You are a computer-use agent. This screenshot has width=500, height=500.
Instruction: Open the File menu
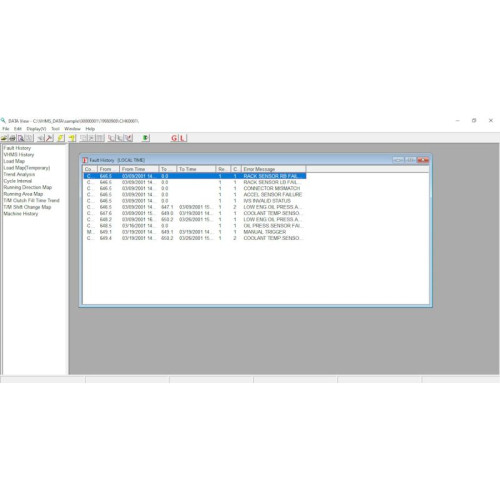point(6,129)
